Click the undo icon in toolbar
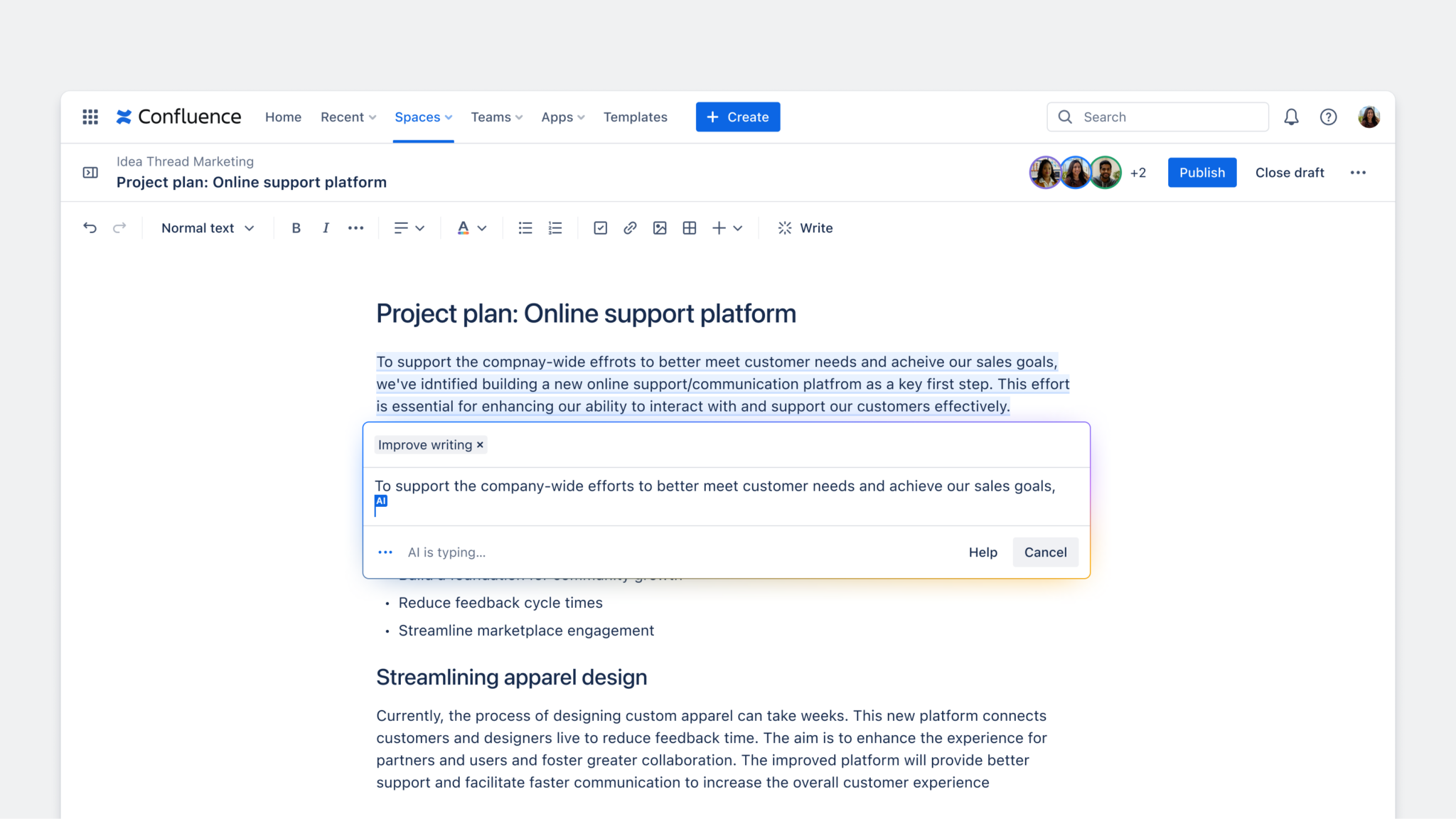The width and height of the screenshot is (1456, 819). [90, 228]
